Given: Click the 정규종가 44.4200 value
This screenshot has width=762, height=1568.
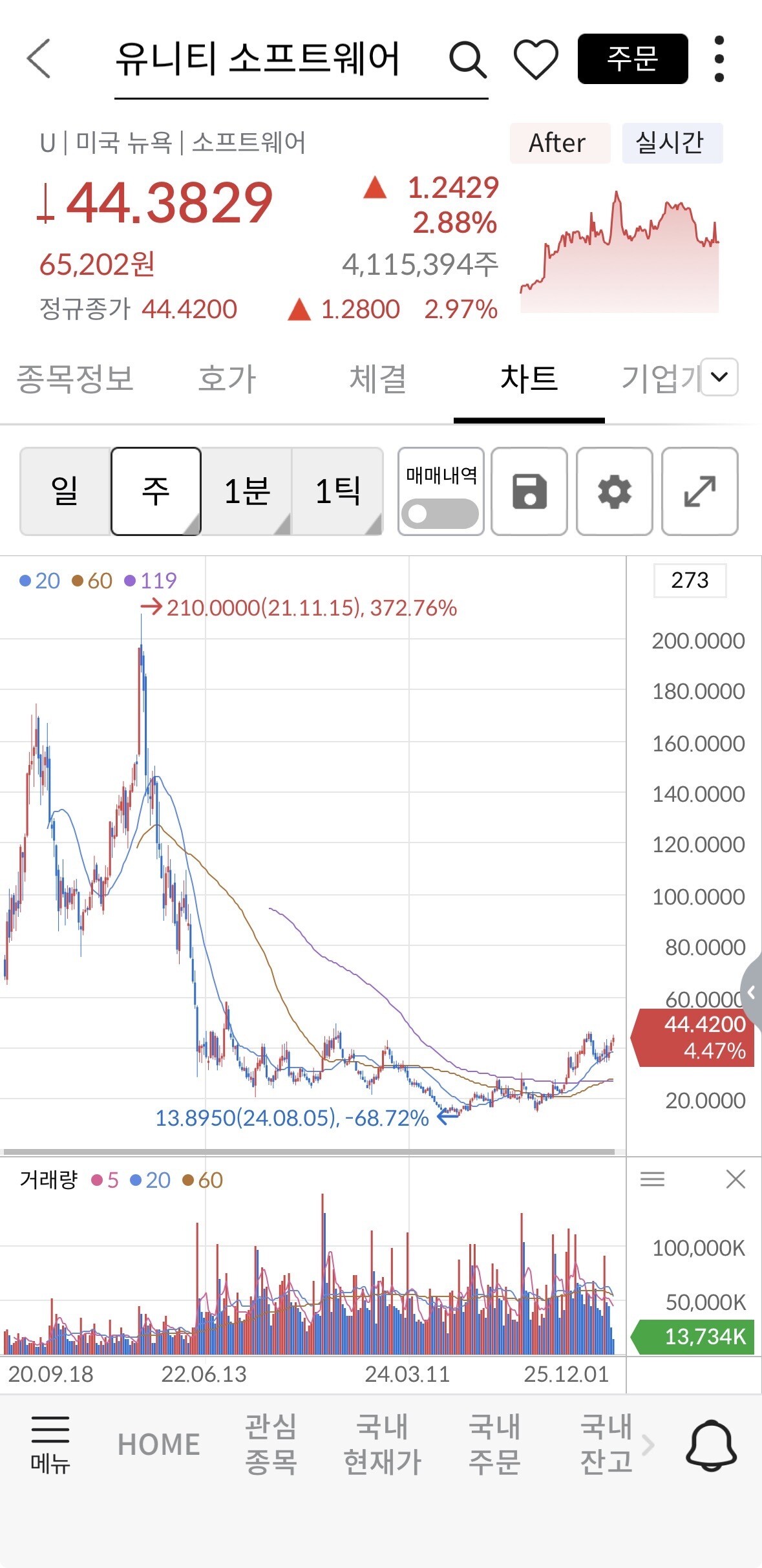Looking at the screenshot, I should click(x=189, y=309).
